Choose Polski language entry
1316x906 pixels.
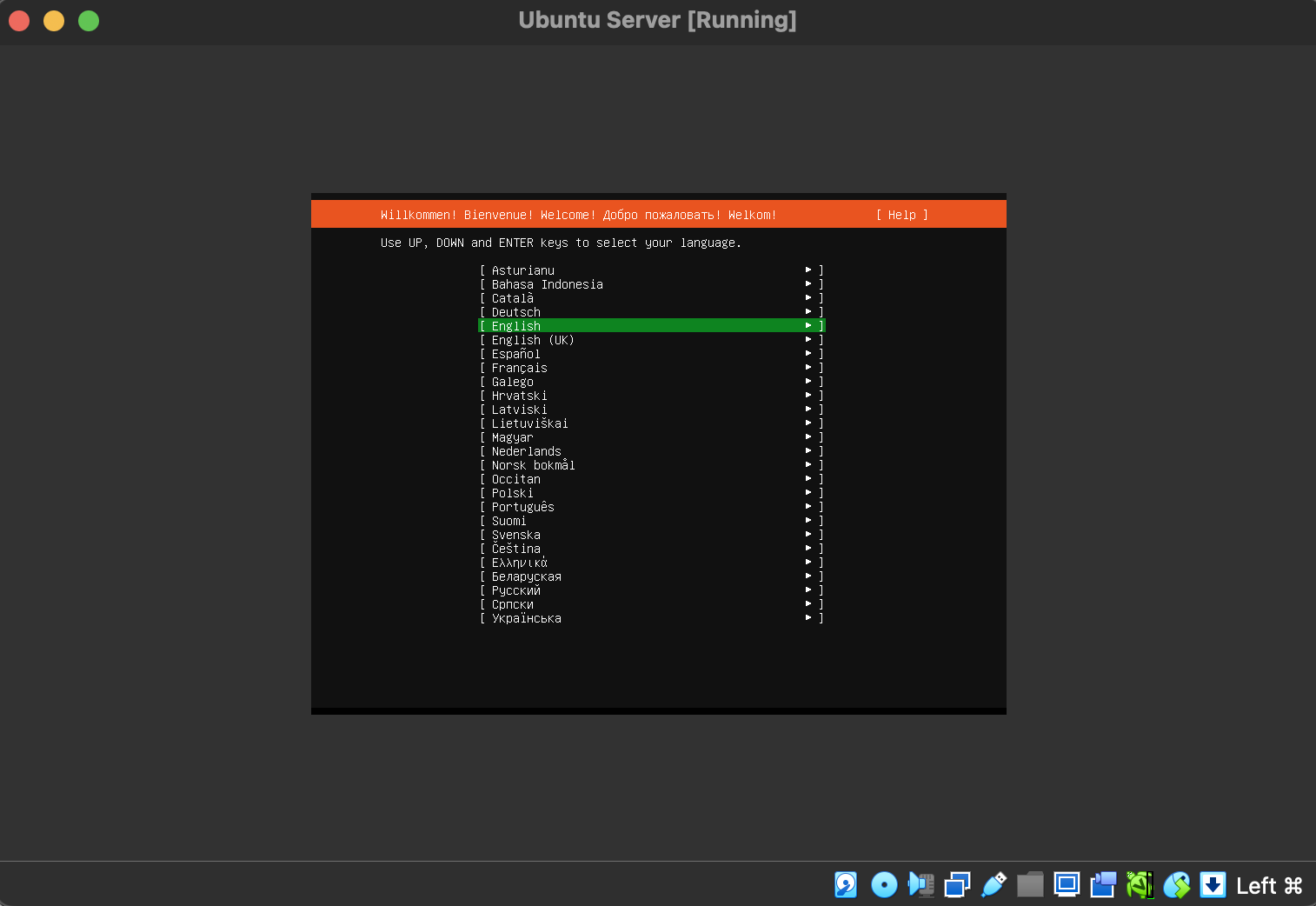coord(652,493)
